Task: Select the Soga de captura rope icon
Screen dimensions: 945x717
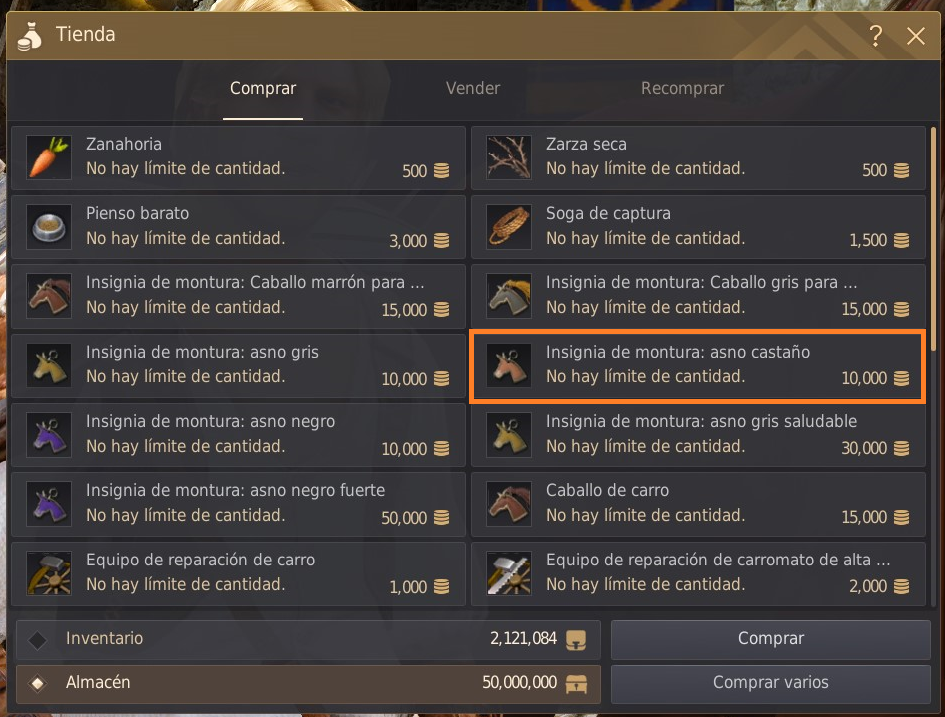Action: (509, 227)
